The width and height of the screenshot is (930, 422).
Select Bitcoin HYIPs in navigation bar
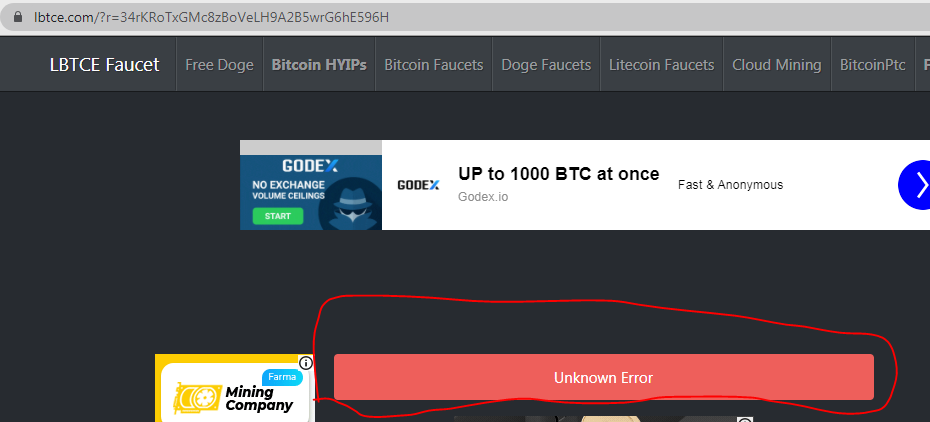(319, 65)
